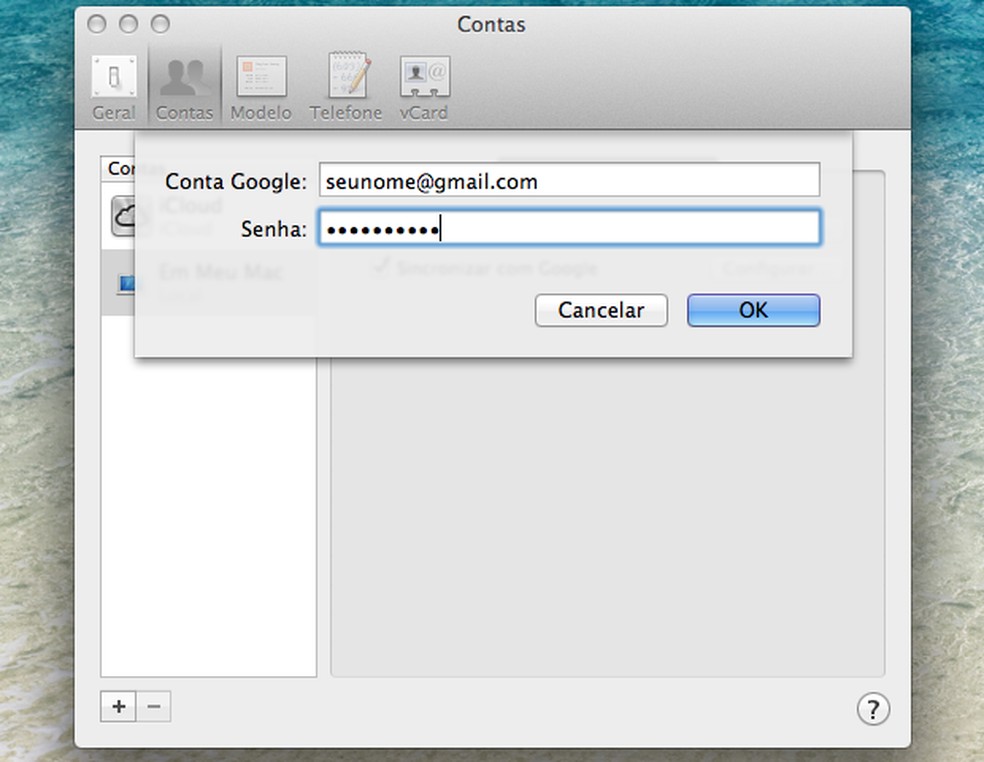Cancel the Google account dialog
The height and width of the screenshot is (762, 984).
pos(601,310)
